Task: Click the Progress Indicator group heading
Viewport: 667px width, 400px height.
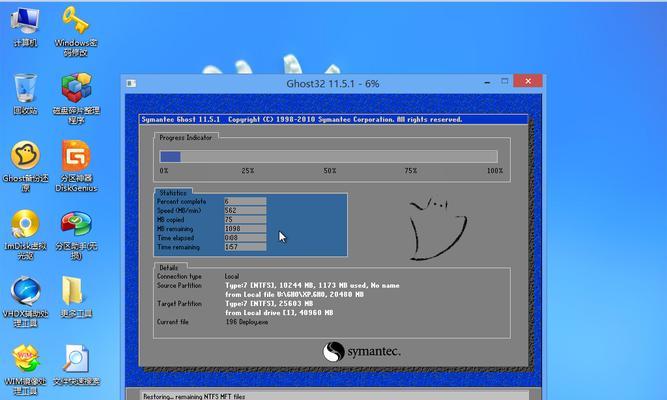Action: click(x=185, y=137)
